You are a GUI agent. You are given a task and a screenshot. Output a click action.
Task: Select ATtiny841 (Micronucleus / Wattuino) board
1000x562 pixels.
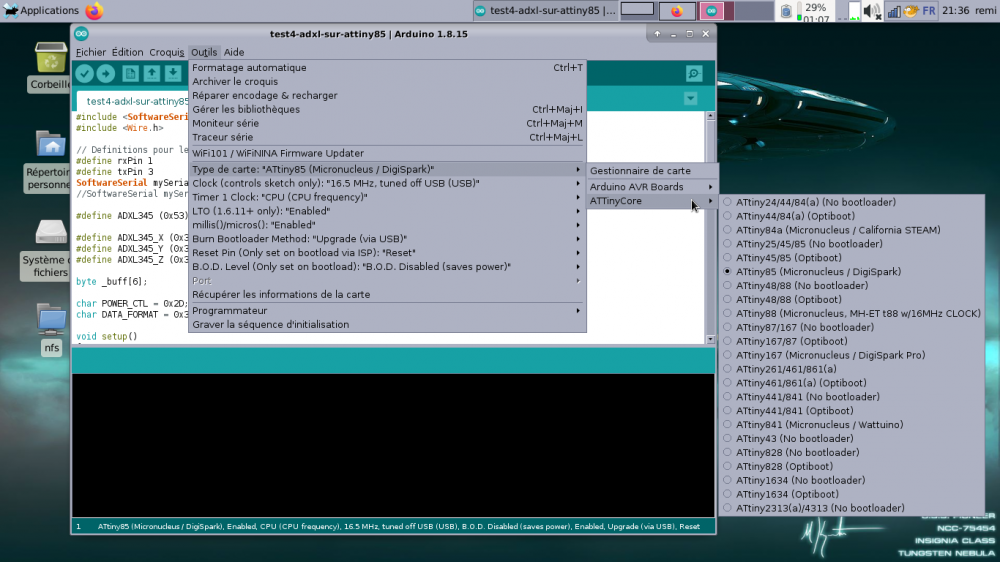click(x=851, y=425)
